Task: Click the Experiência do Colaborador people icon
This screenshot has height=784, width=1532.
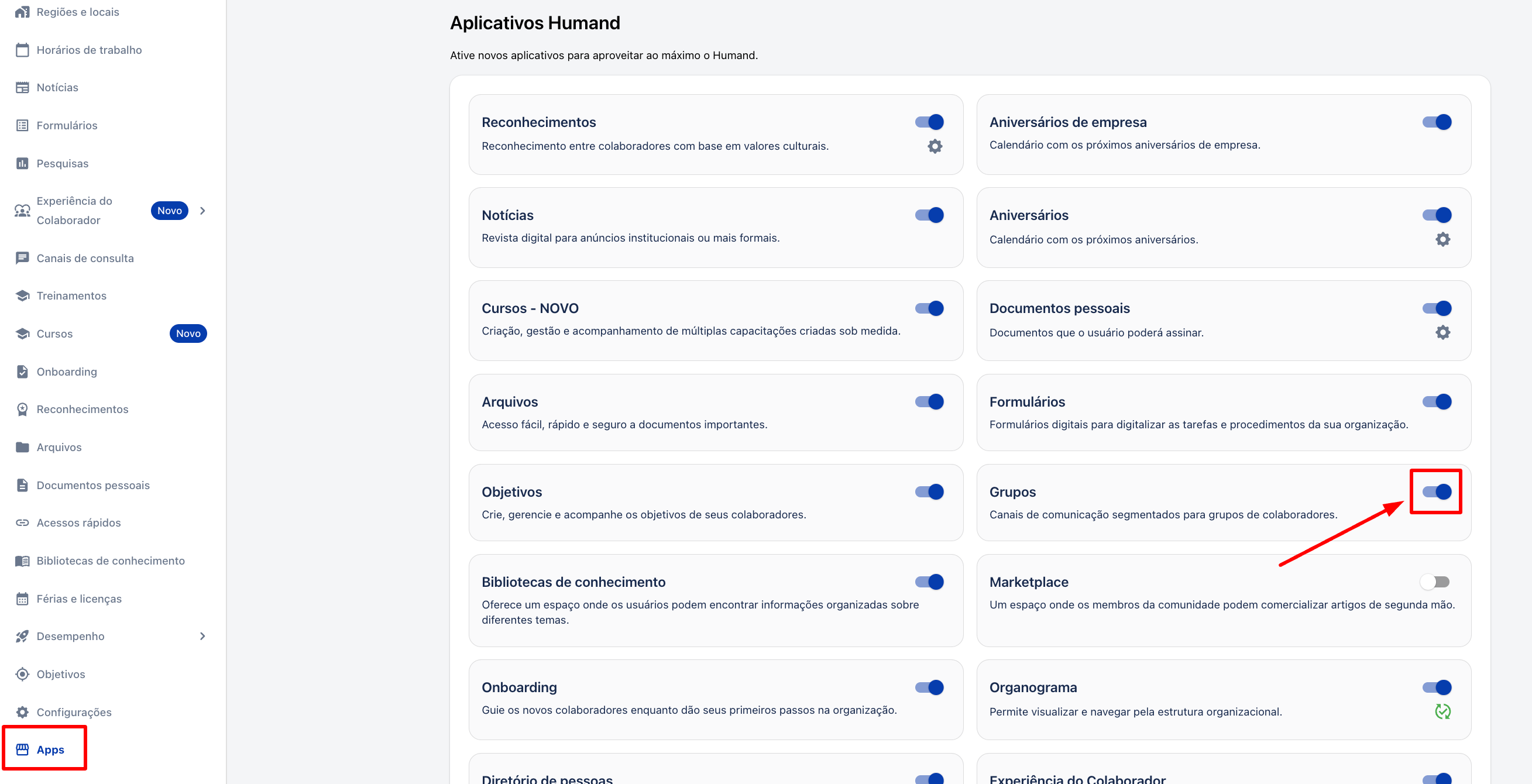Action: [22, 211]
